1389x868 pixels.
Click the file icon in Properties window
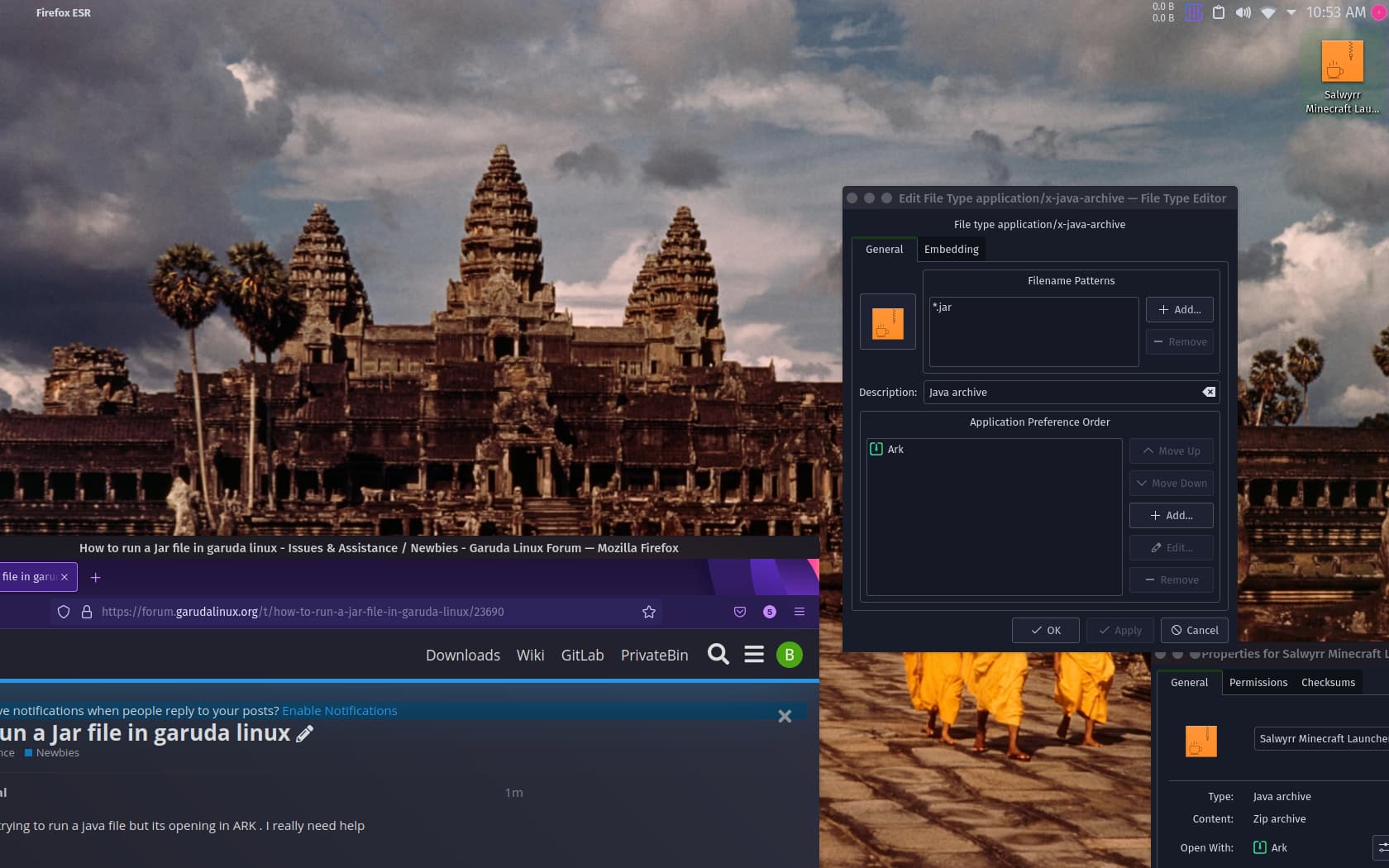1200,741
